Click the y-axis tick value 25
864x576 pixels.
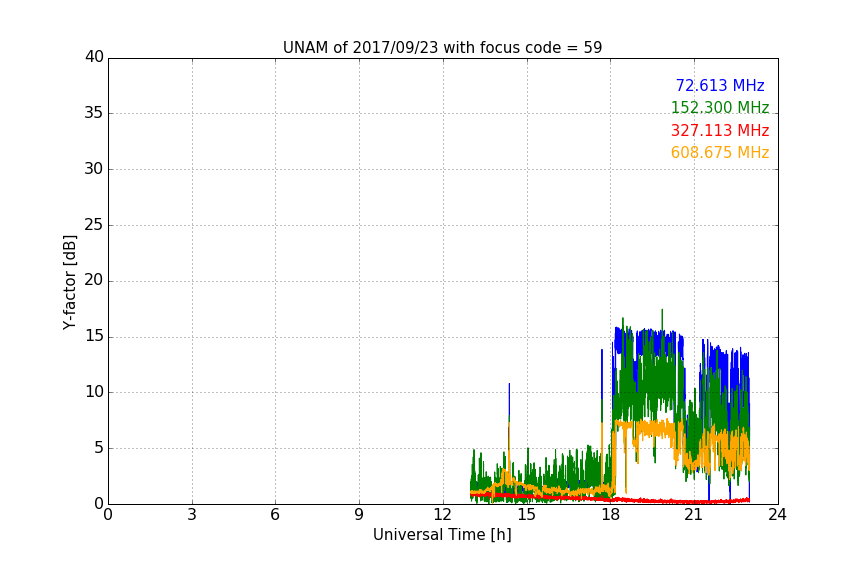[x=94, y=224]
